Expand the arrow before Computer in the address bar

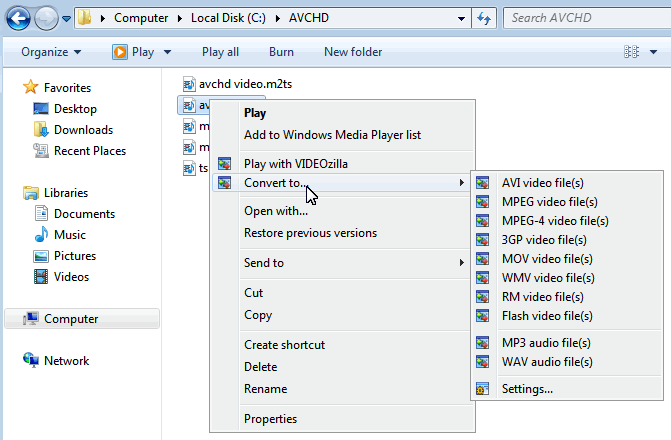click(x=103, y=18)
